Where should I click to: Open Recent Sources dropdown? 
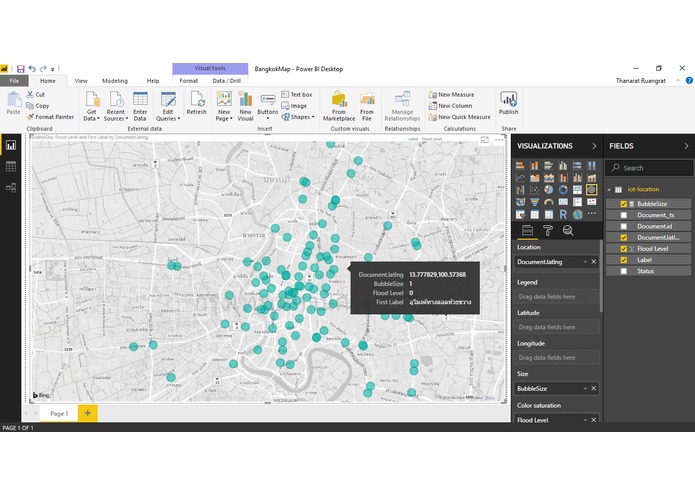[x=116, y=106]
